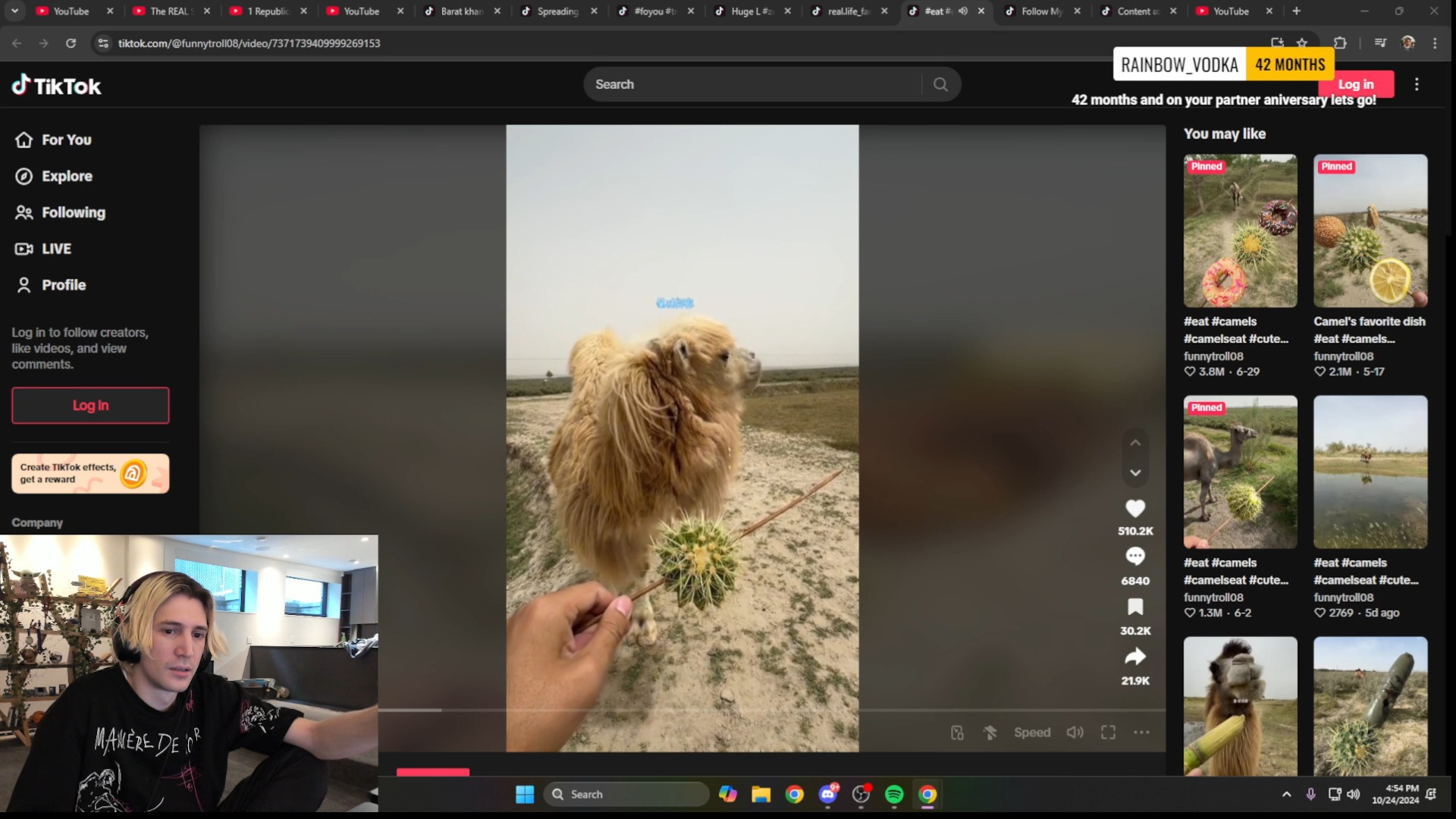Click the volume/speaker icon
The height and width of the screenshot is (819, 1456).
[x=1075, y=731]
